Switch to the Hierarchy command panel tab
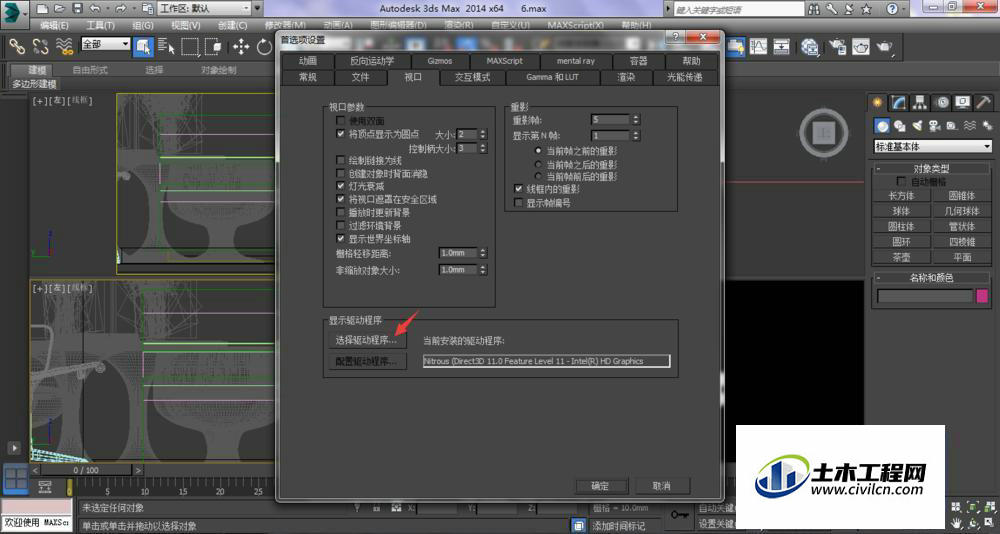 click(920, 102)
